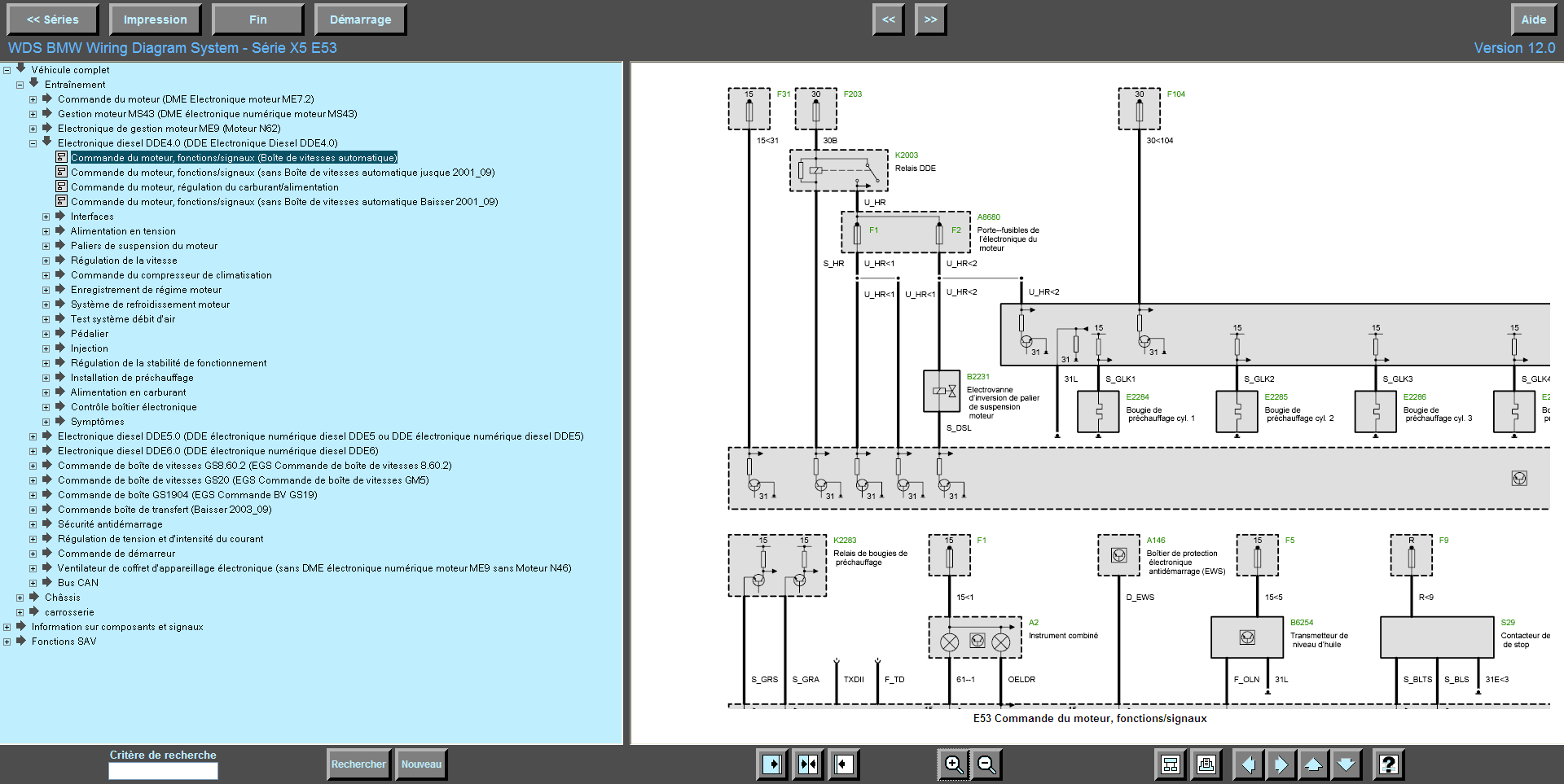Expand the Installation de préchauffage node
The height and width of the screenshot is (784, 1564).
point(46,378)
